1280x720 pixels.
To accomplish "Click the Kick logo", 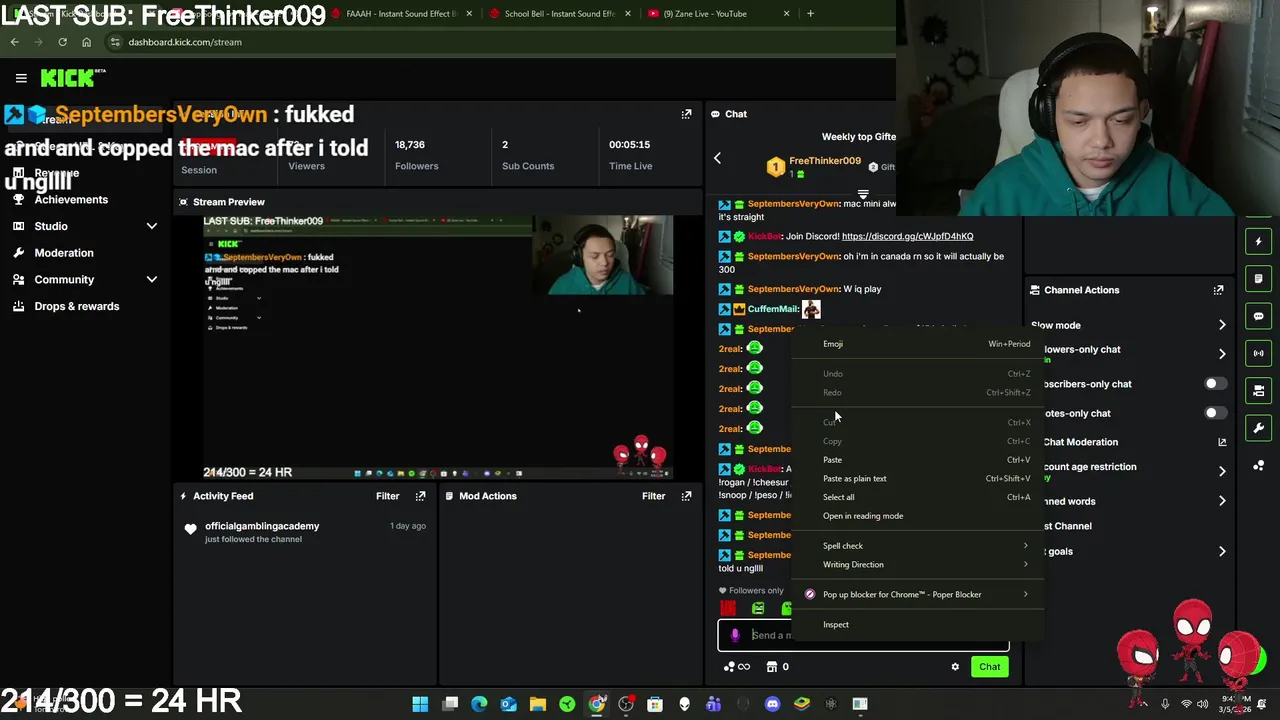I will (x=73, y=78).
